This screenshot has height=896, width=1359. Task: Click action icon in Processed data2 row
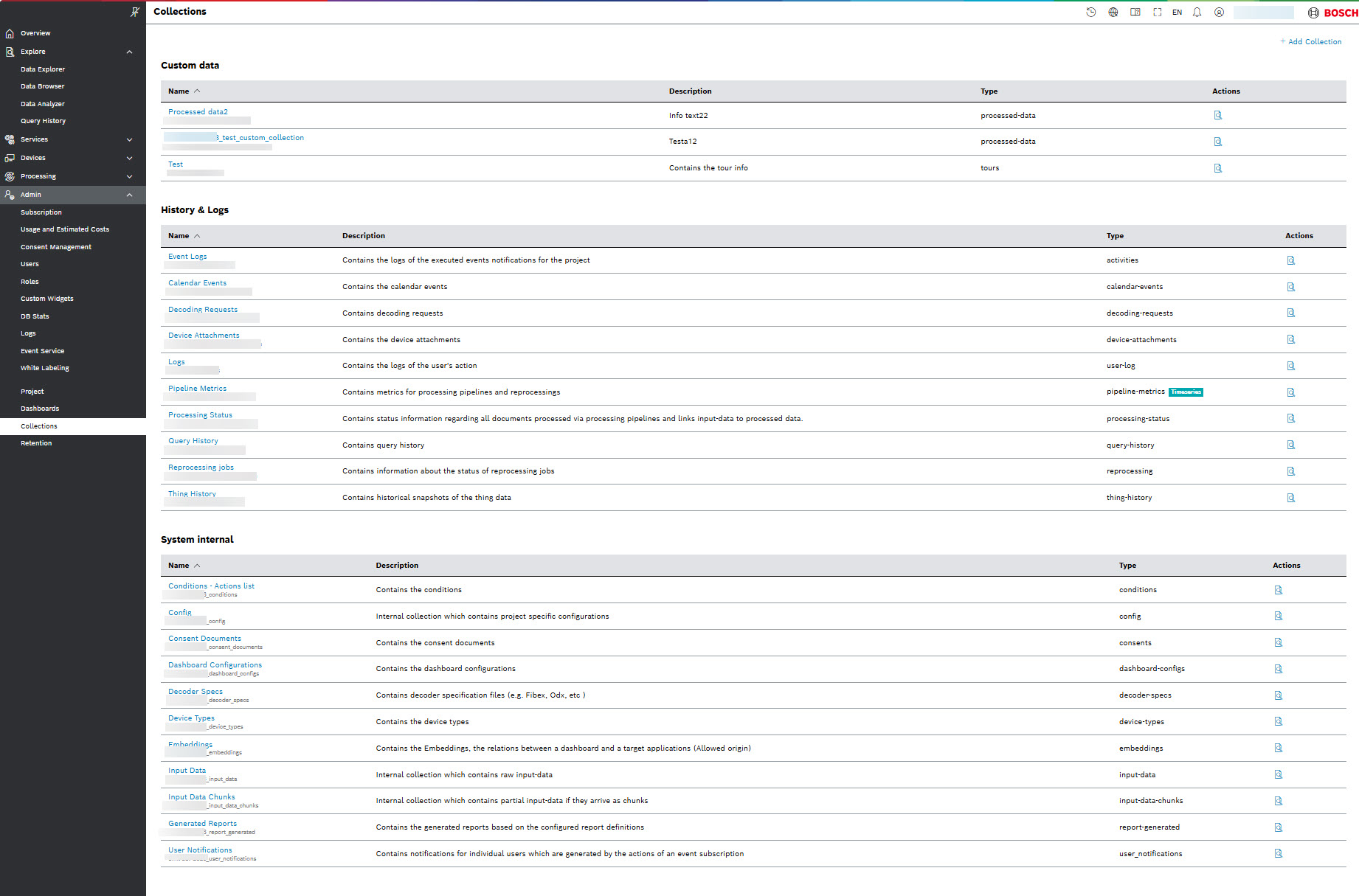[x=1217, y=115]
